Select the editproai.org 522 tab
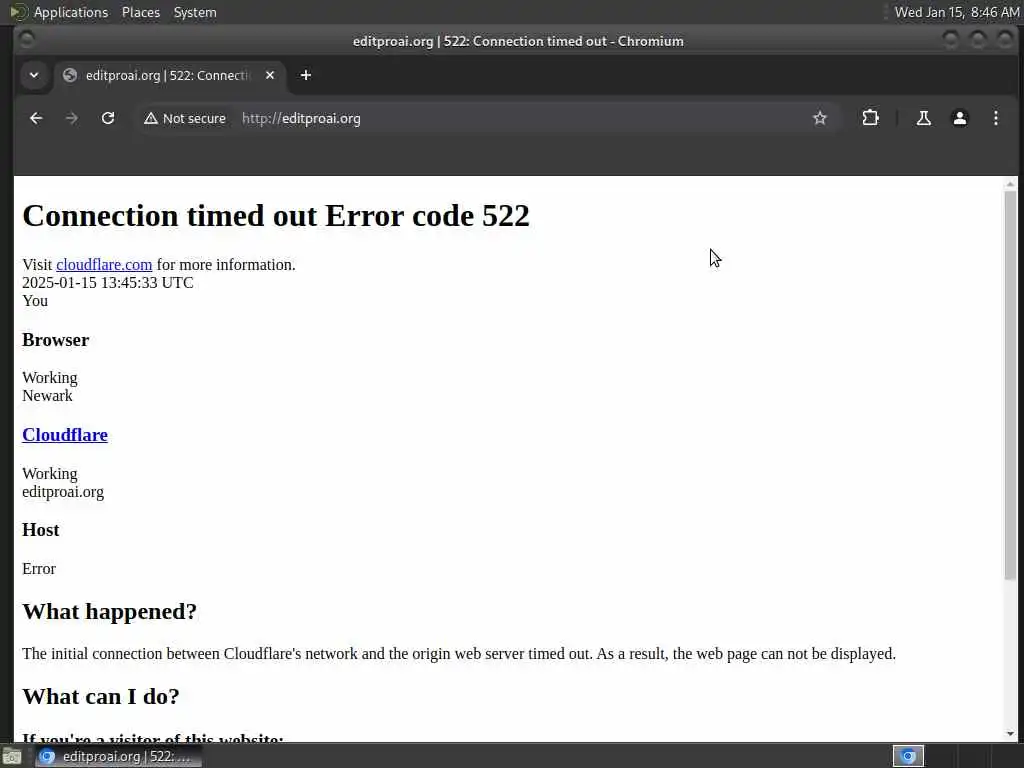The width and height of the screenshot is (1024, 768). pos(170,75)
